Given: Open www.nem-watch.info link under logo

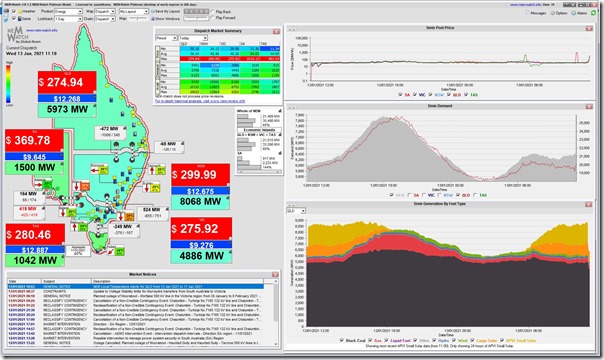Looking at the screenshot, I should pos(42,30).
